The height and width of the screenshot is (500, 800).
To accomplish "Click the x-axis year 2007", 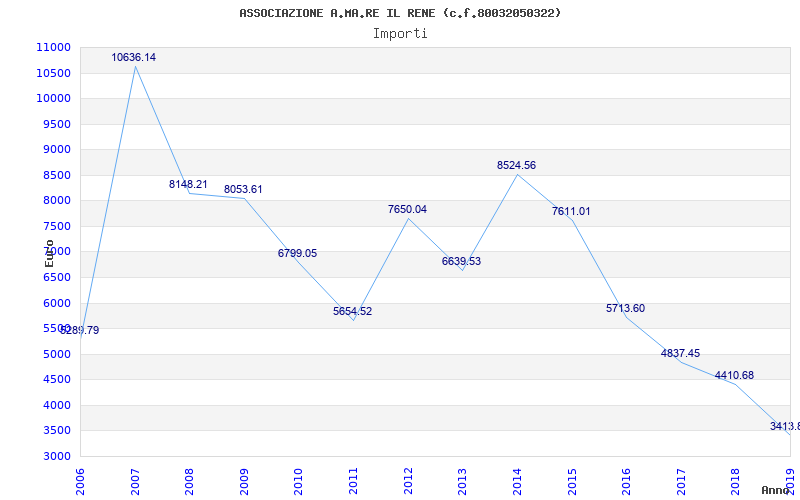I will [x=135, y=482].
